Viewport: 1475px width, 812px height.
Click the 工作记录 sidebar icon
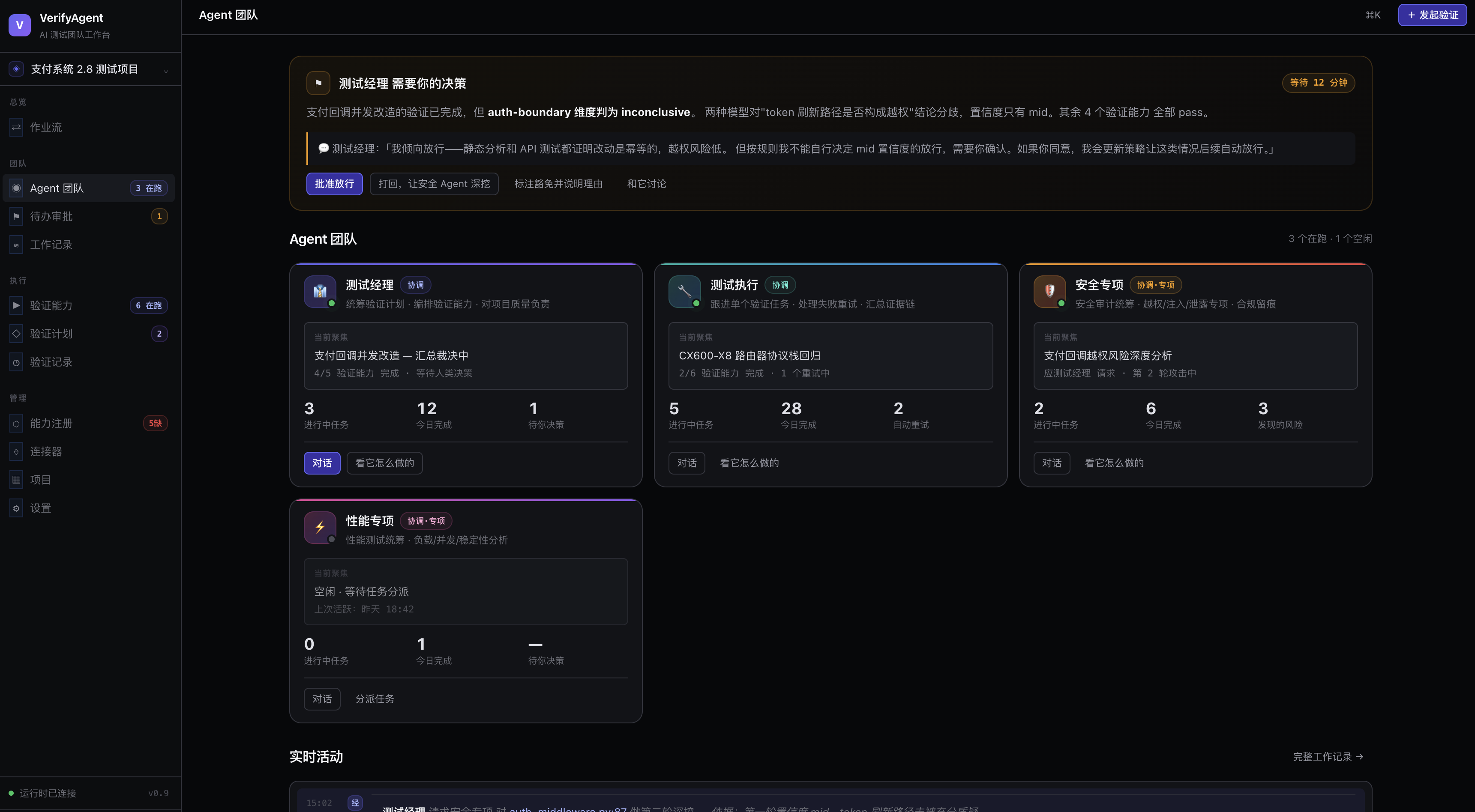click(17, 245)
